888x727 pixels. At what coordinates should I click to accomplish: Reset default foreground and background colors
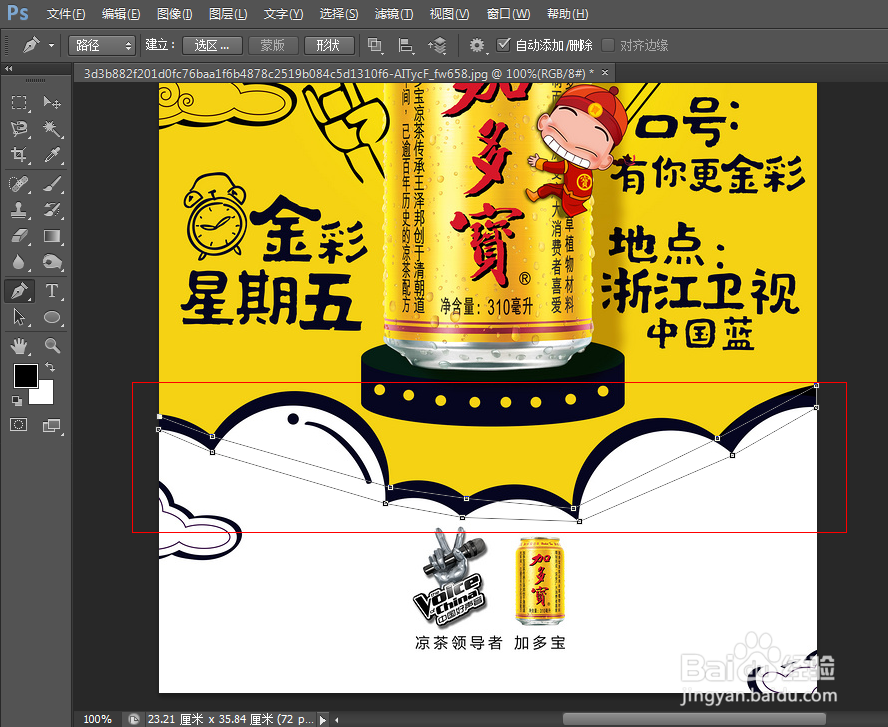point(17,401)
